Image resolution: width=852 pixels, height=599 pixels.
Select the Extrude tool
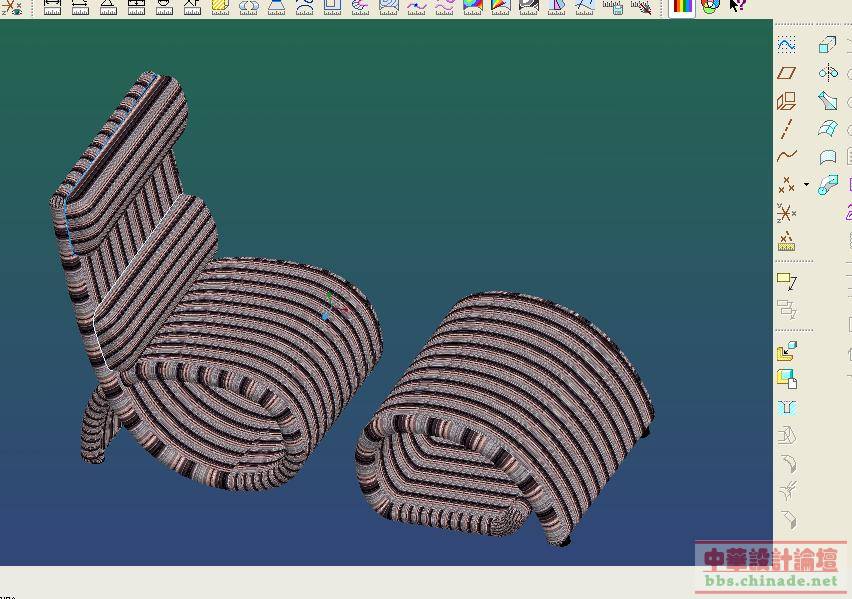[828, 45]
